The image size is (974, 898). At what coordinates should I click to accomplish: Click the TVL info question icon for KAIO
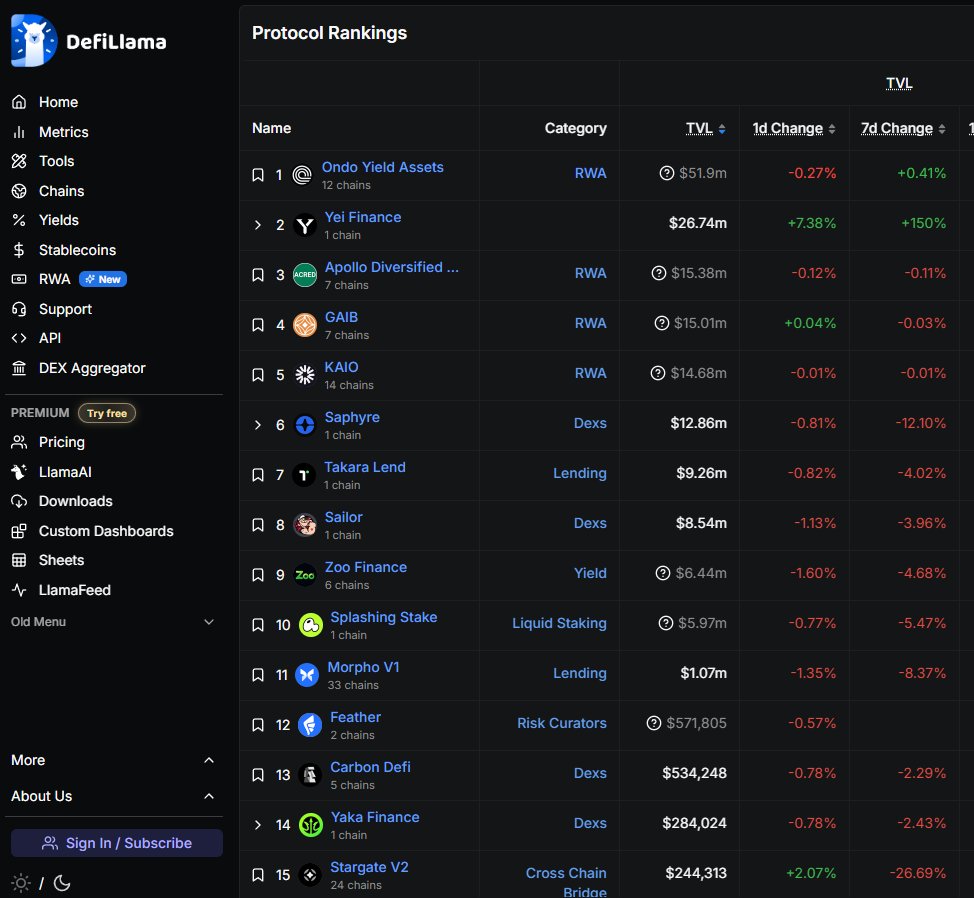click(x=658, y=373)
